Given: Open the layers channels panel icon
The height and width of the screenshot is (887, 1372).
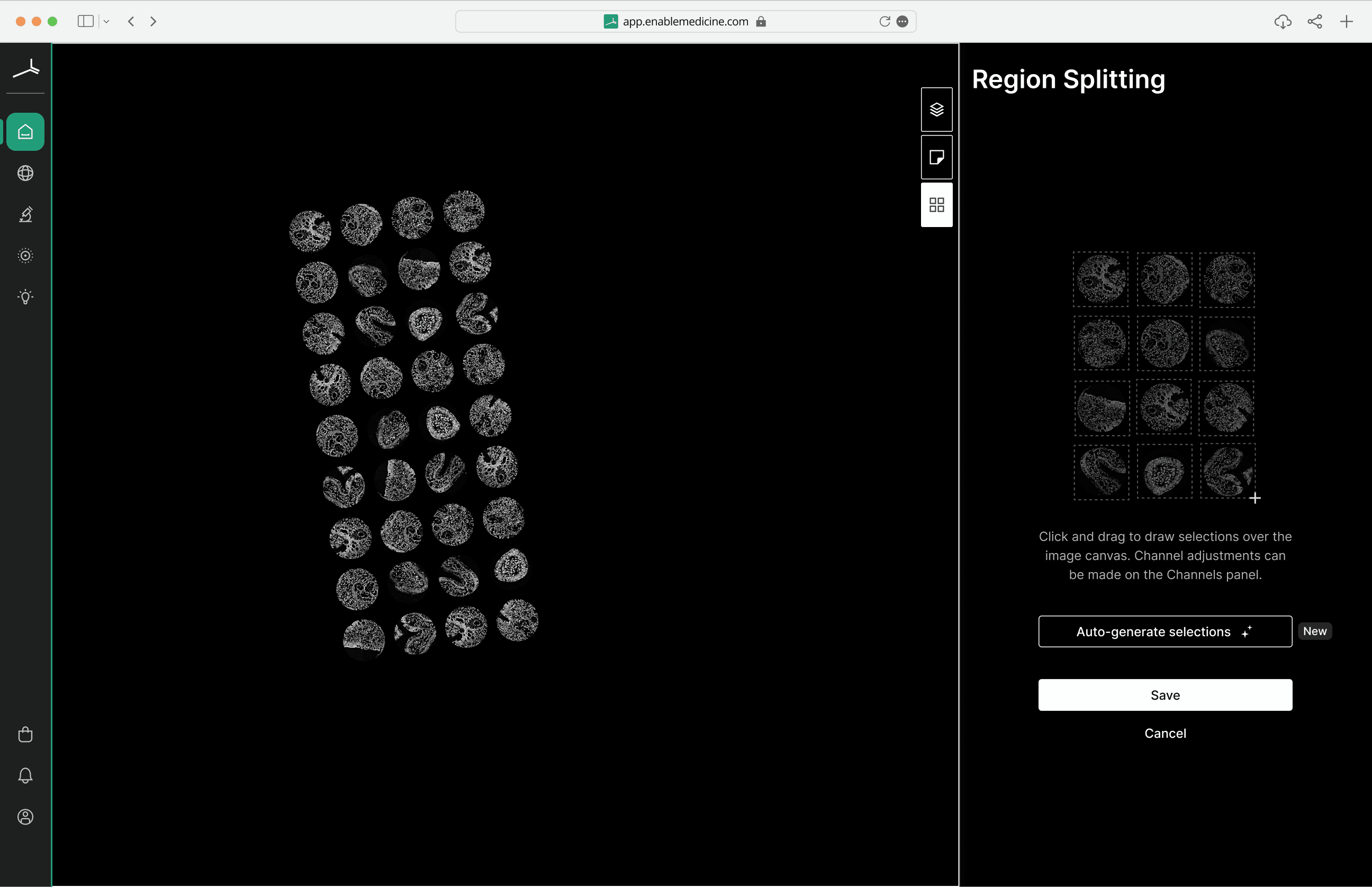Looking at the screenshot, I should point(936,110).
